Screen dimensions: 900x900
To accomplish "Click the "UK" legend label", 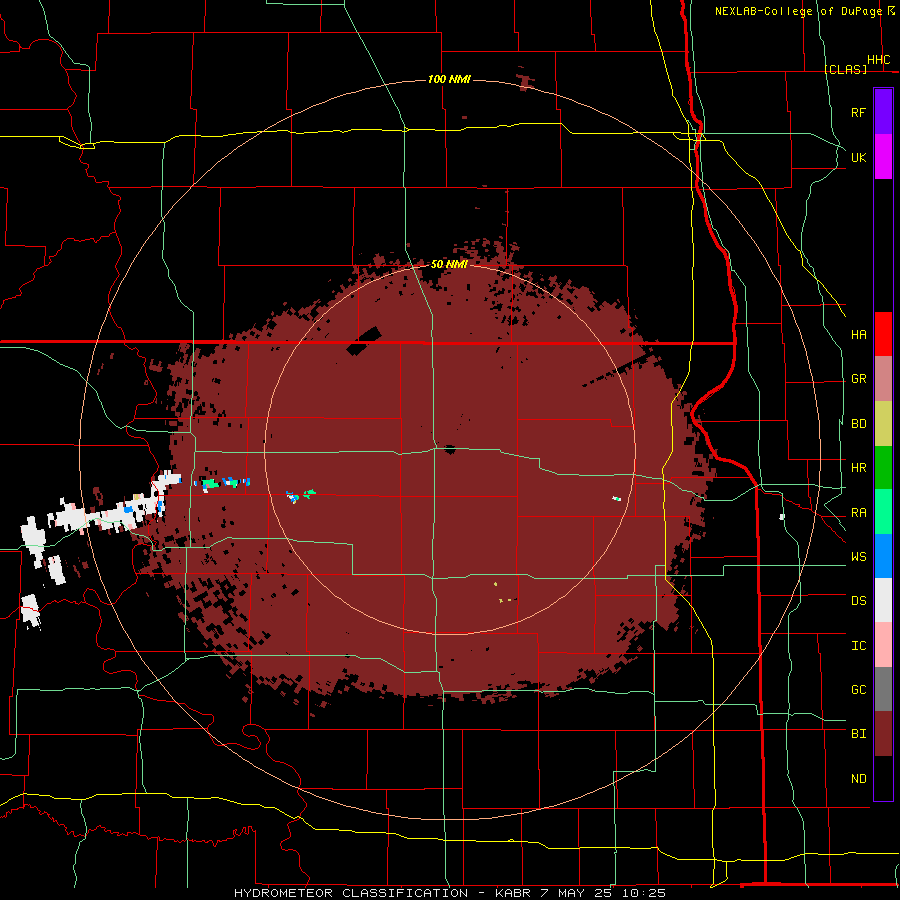I will [858, 157].
